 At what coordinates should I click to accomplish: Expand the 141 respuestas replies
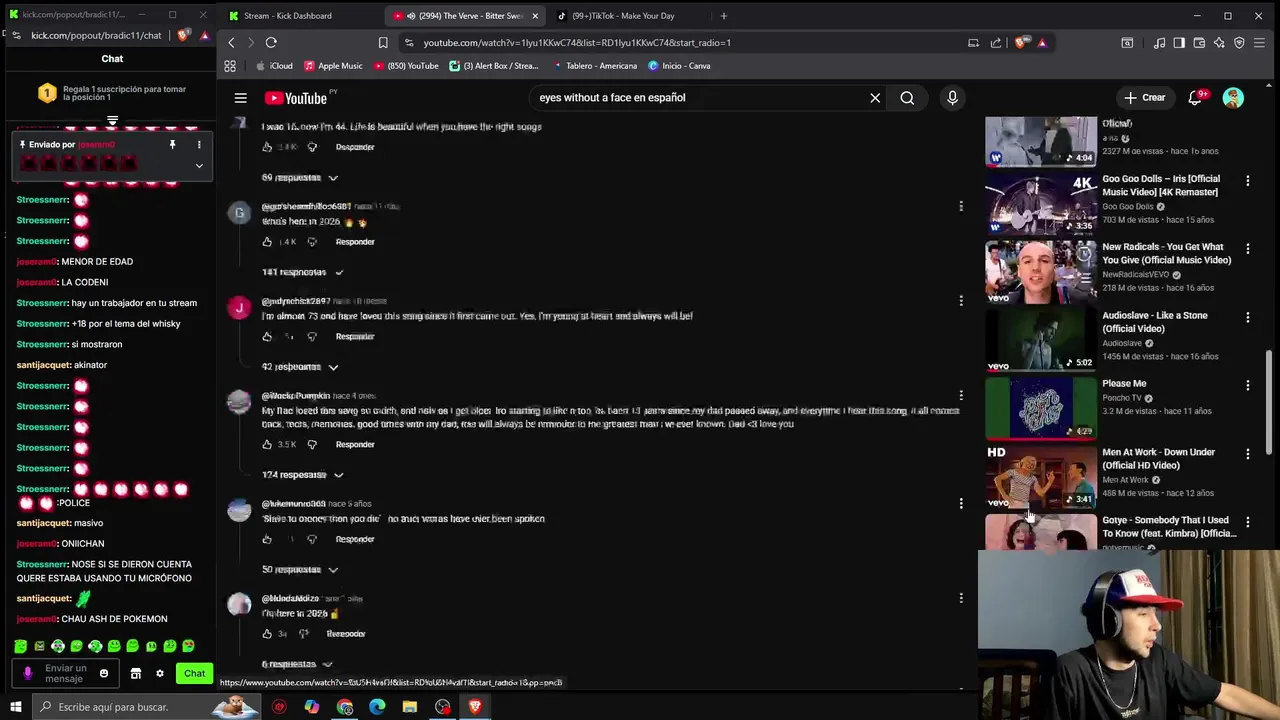click(303, 272)
